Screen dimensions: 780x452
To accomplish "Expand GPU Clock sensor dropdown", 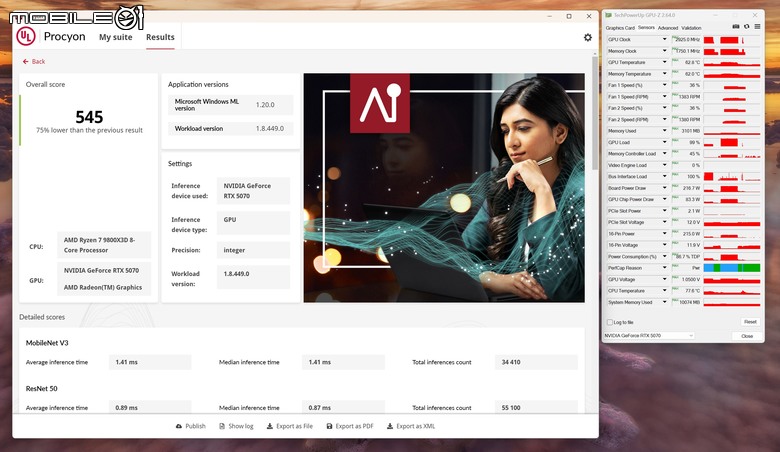I will click(664, 39).
